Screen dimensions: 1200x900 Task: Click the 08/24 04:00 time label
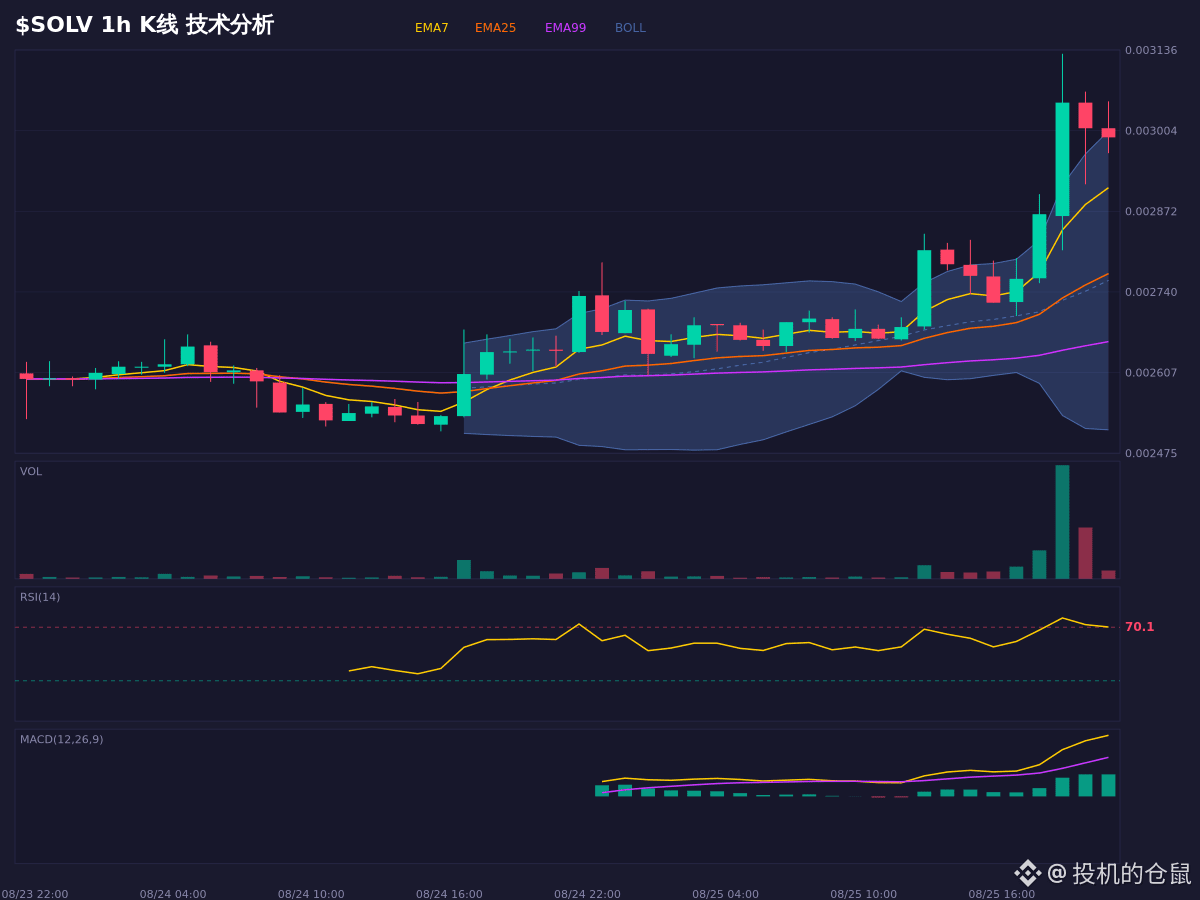[x=173, y=894]
